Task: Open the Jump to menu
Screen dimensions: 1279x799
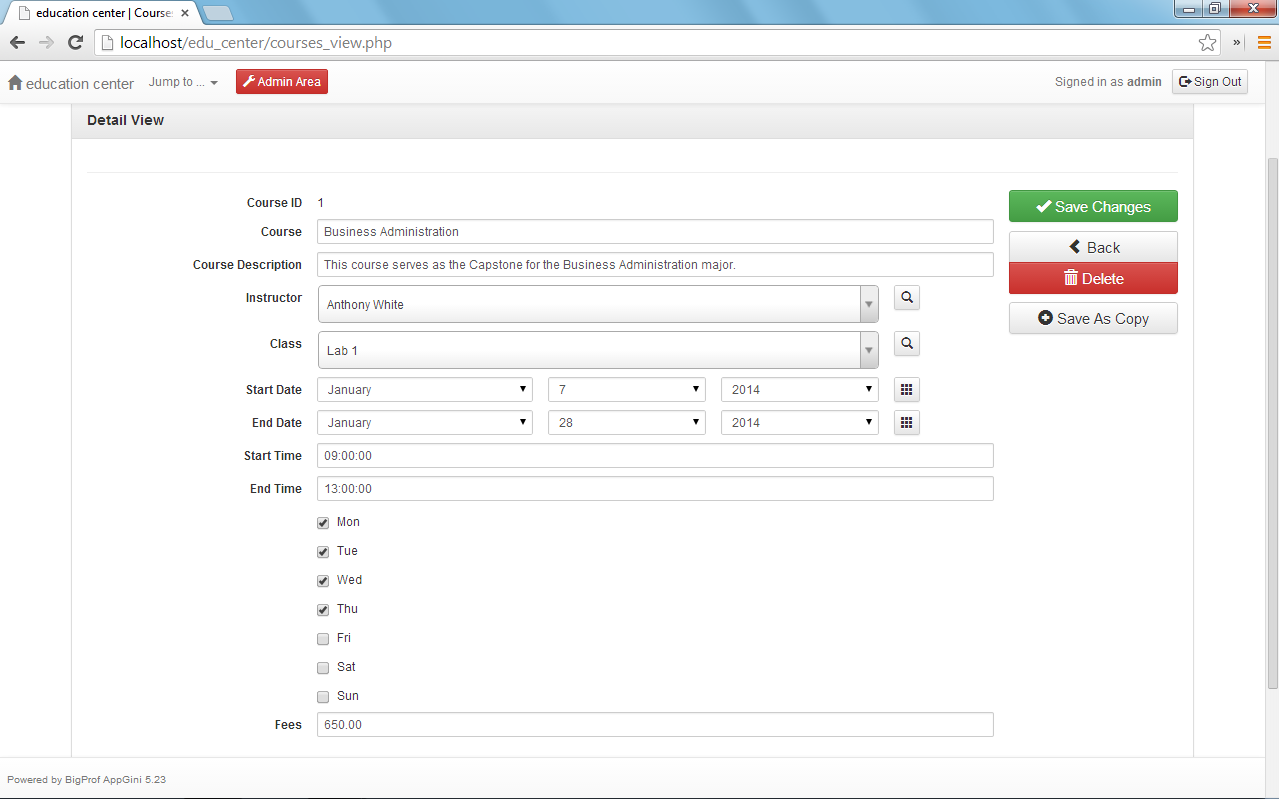Action: (183, 83)
